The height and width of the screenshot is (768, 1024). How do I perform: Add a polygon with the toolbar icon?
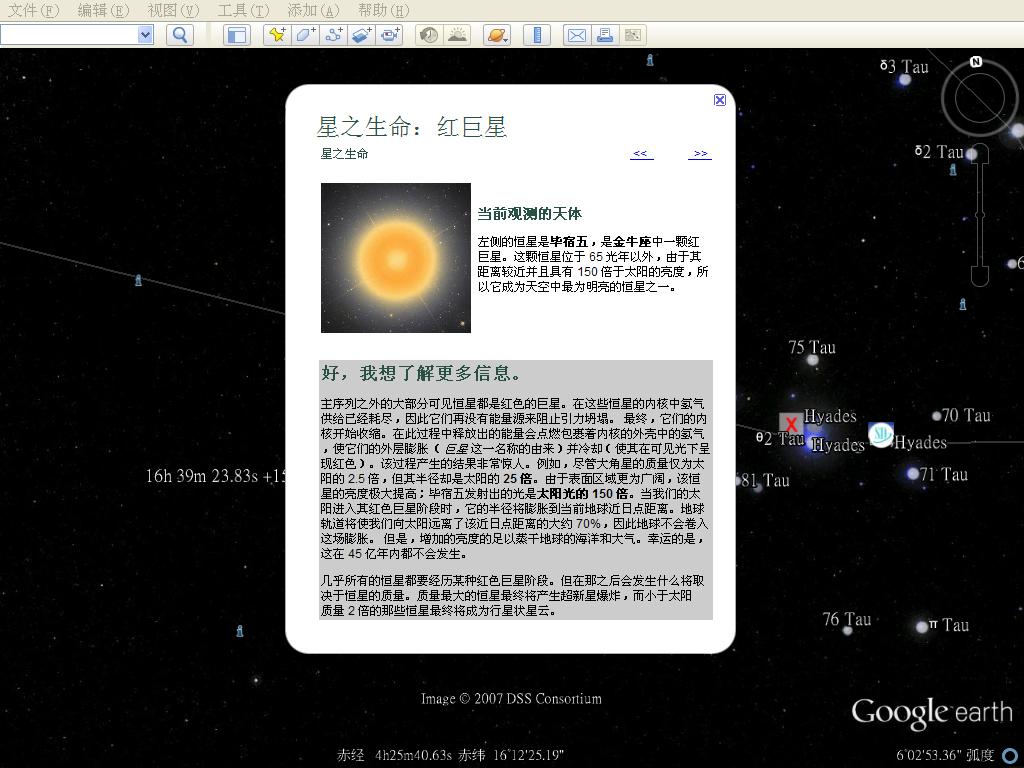[306, 35]
